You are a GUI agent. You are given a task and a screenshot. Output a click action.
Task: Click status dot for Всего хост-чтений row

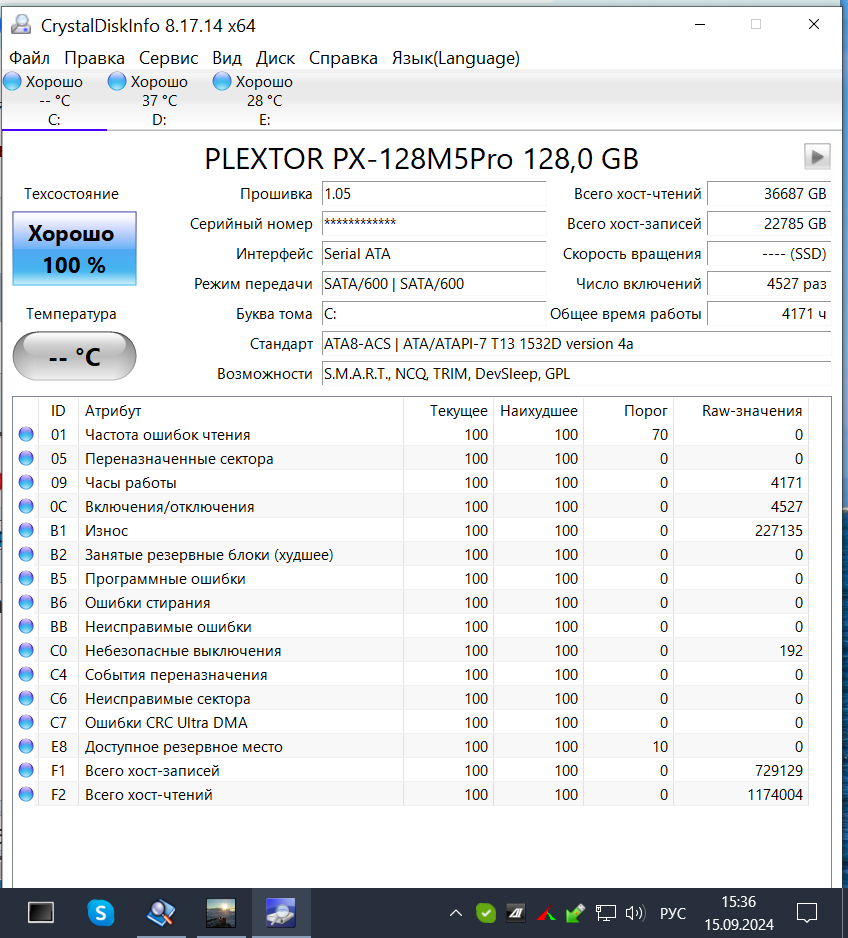coord(26,794)
